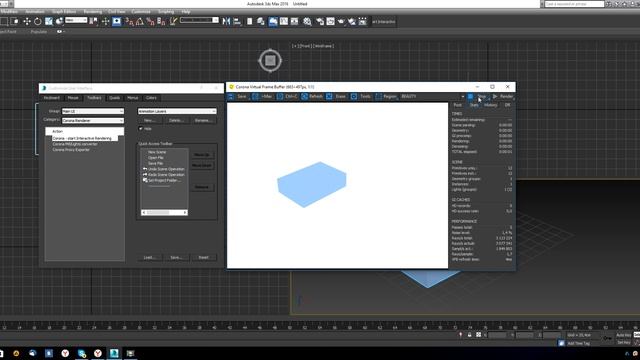Toggle Percent Snap in main toolbar
640x360 pixels.
click(x=151, y=21)
